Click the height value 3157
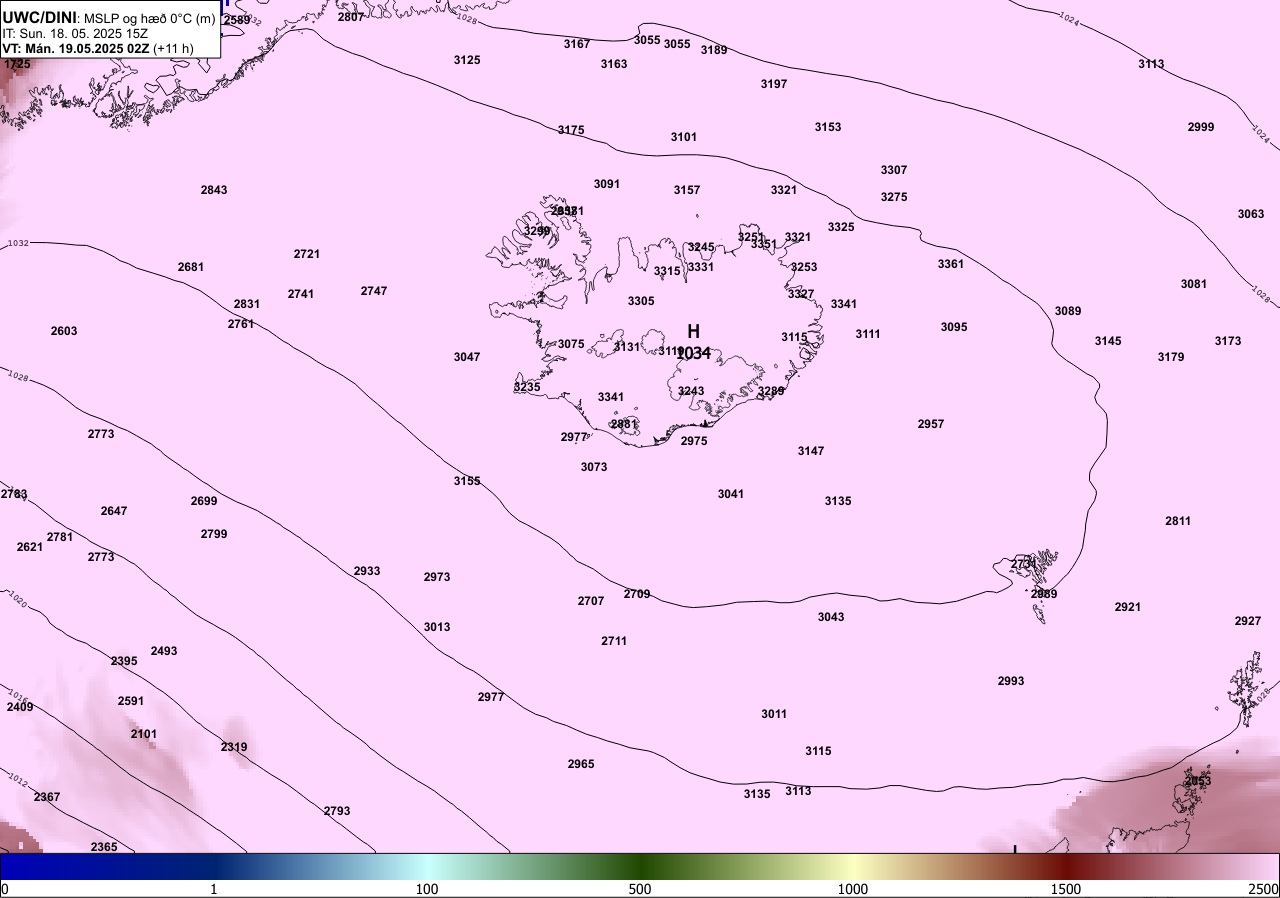 click(x=687, y=190)
